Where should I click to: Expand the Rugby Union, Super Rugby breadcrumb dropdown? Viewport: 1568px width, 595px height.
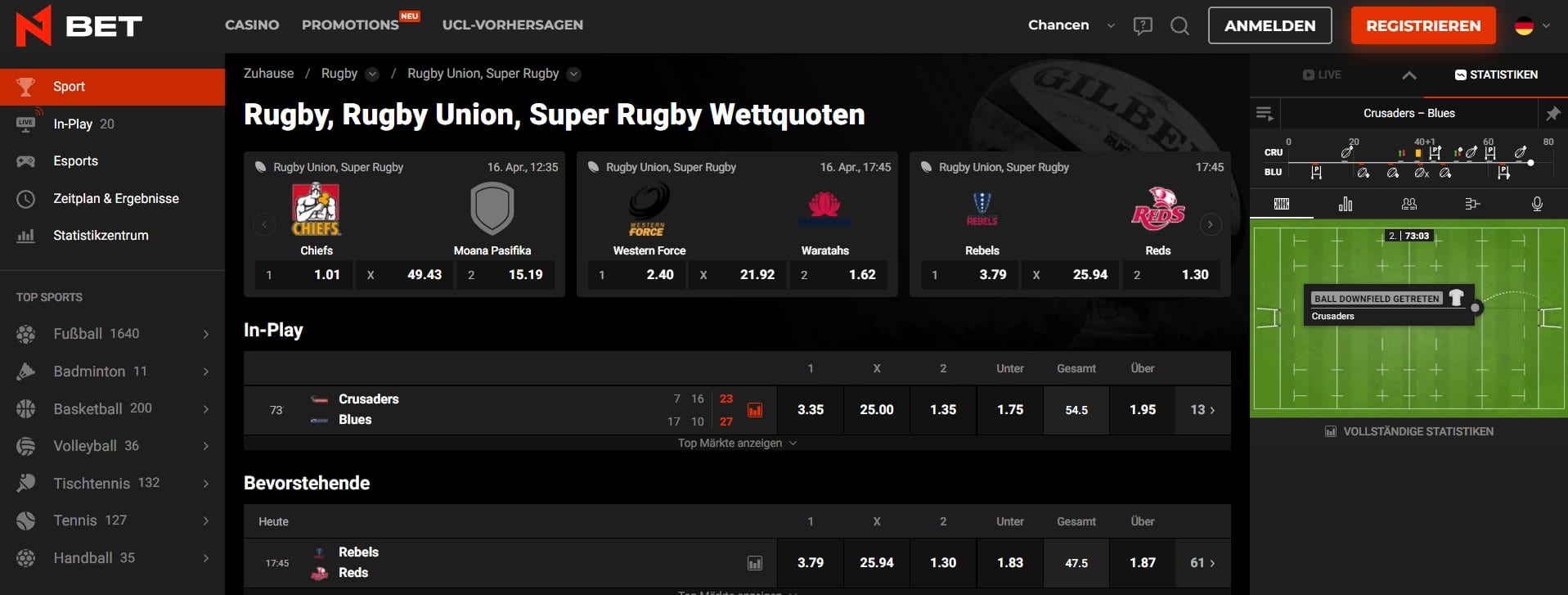tap(574, 74)
